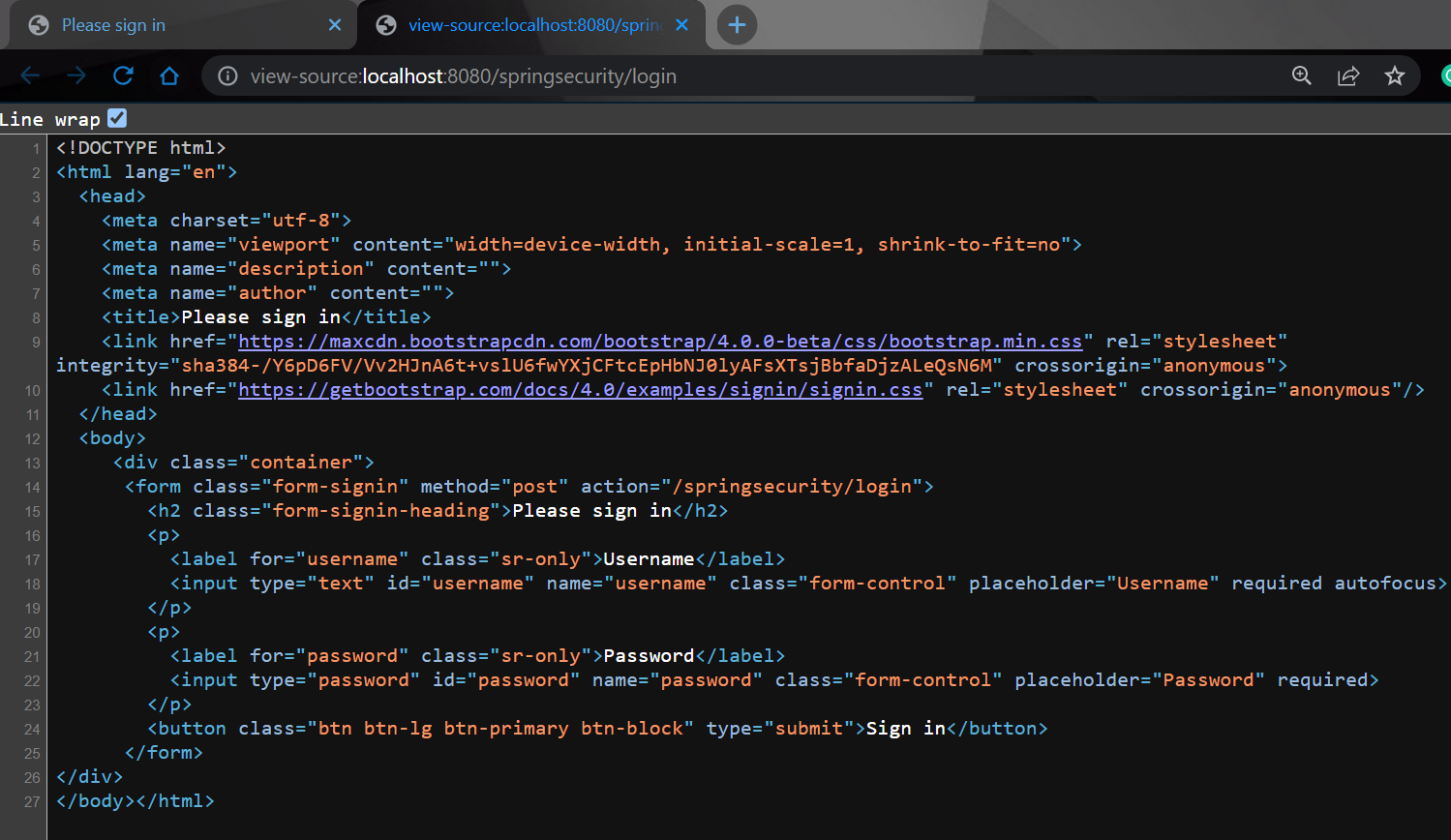
Task: Go to the home page icon
Action: click(x=169, y=75)
